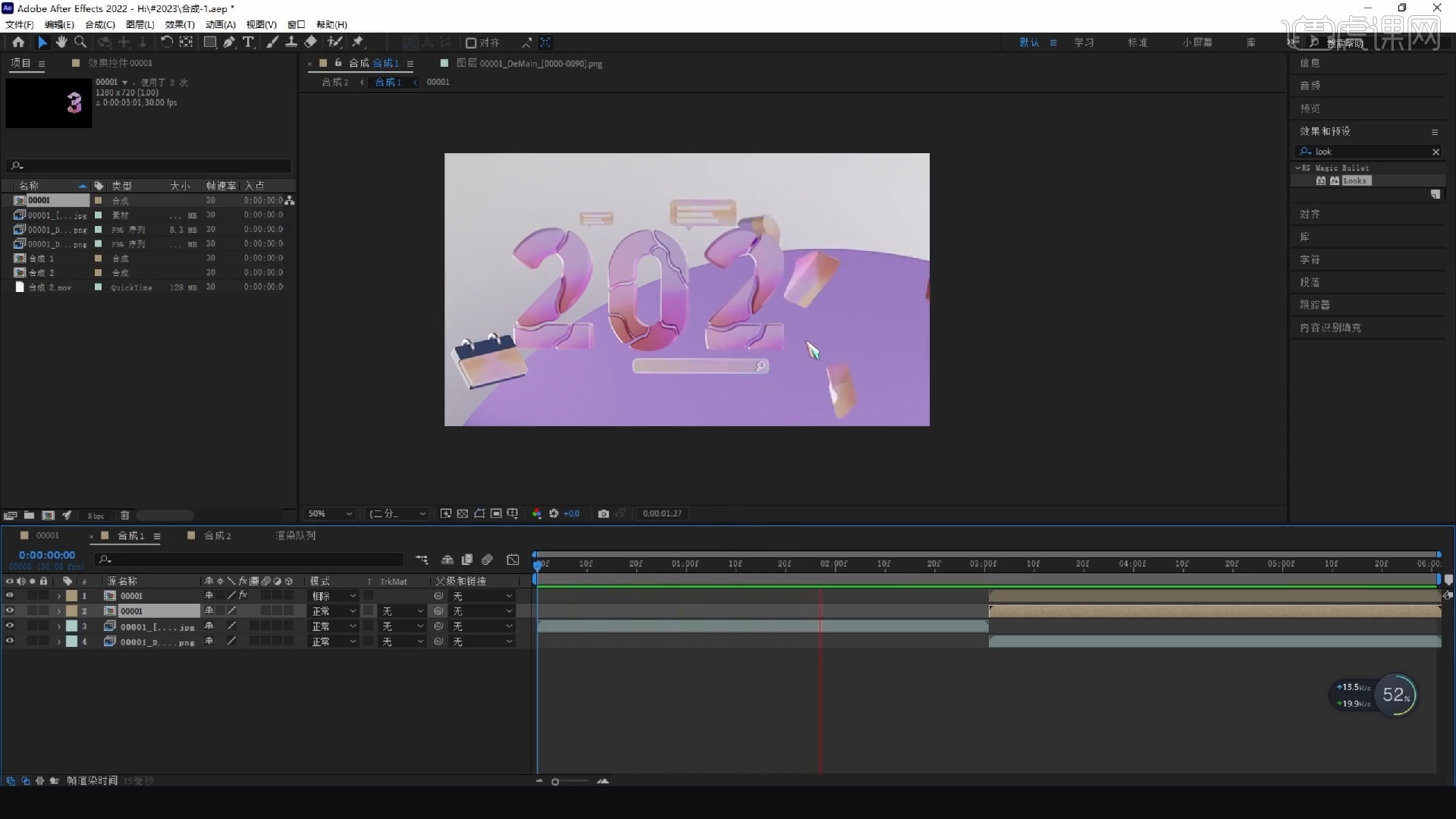This screenshot has height=819, width=1456.
Task: Click layer 1 tan label color swatch
Action: [71, 596]
